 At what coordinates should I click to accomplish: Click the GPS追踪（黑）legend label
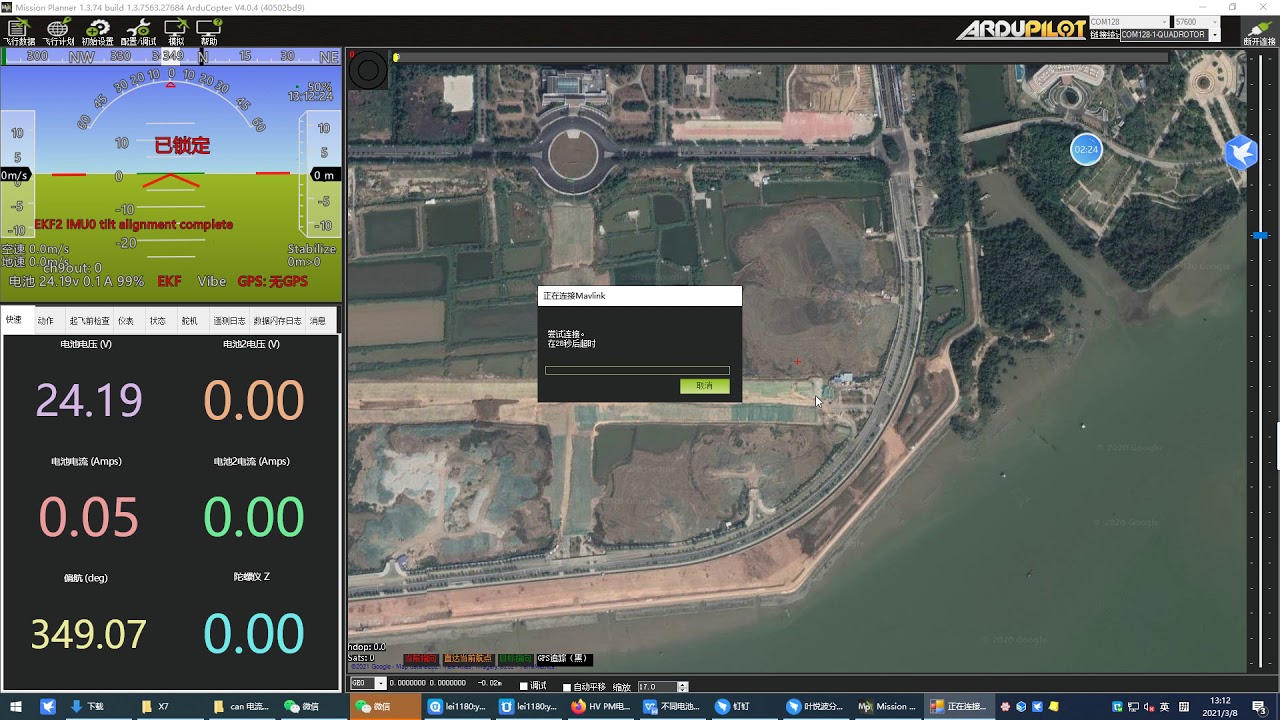564,659
